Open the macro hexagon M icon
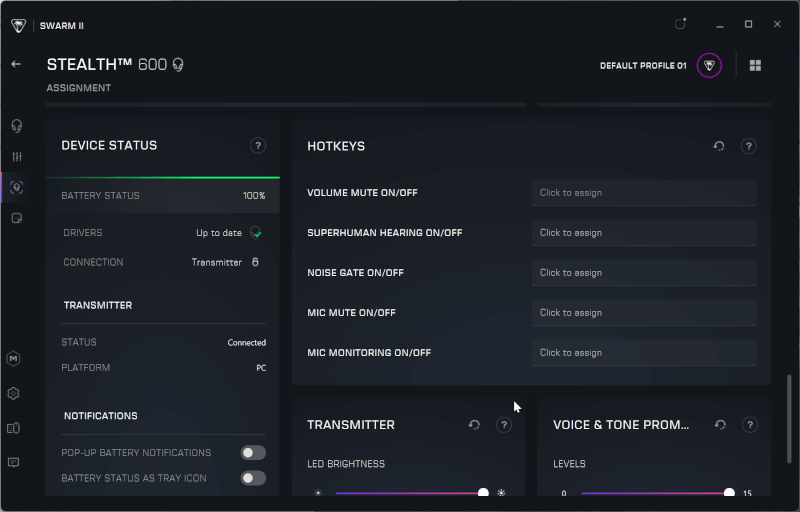The height and width of the screenshot is (512, 800). click(14, 359)
